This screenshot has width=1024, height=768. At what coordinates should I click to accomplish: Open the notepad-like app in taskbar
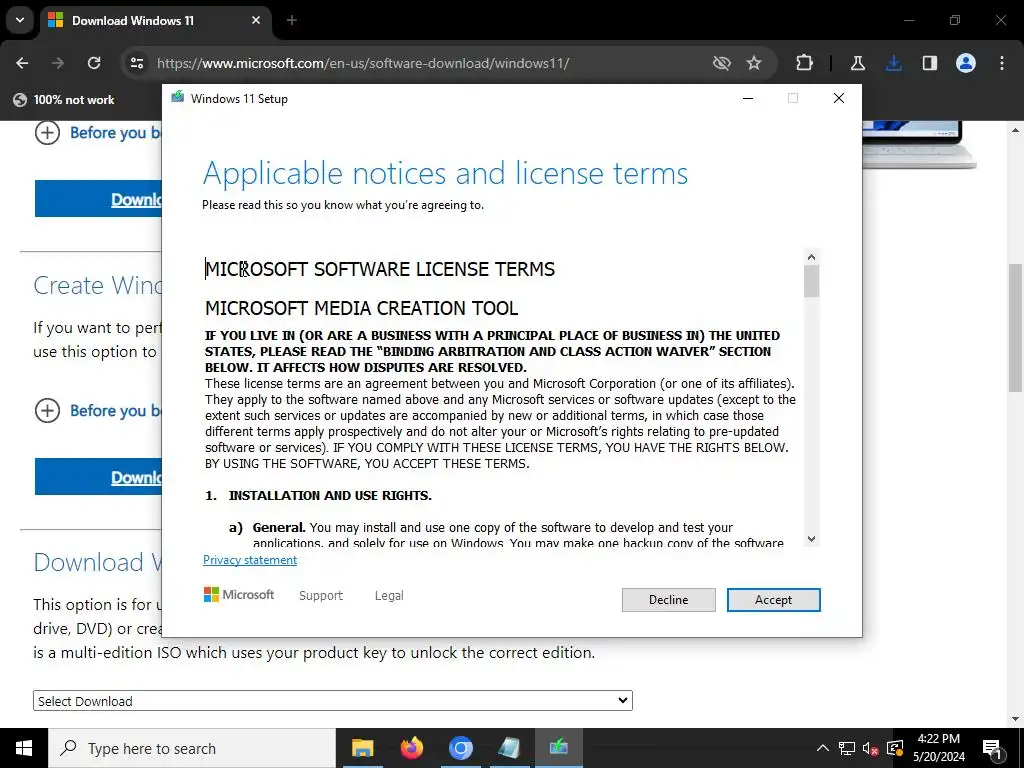click(509, 748)
